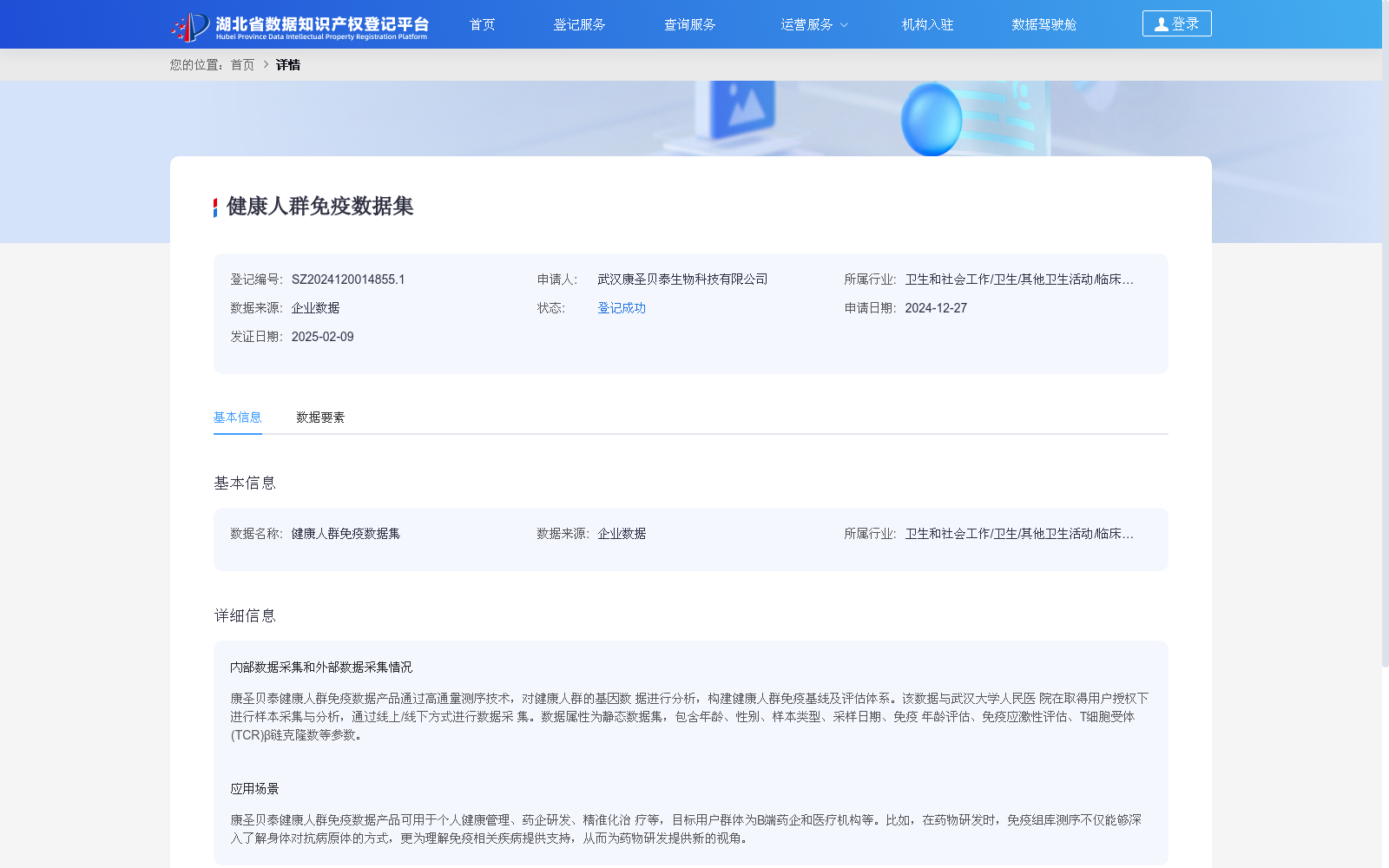Expand the 运营服务 dropdown arrow

pos(844,25)
